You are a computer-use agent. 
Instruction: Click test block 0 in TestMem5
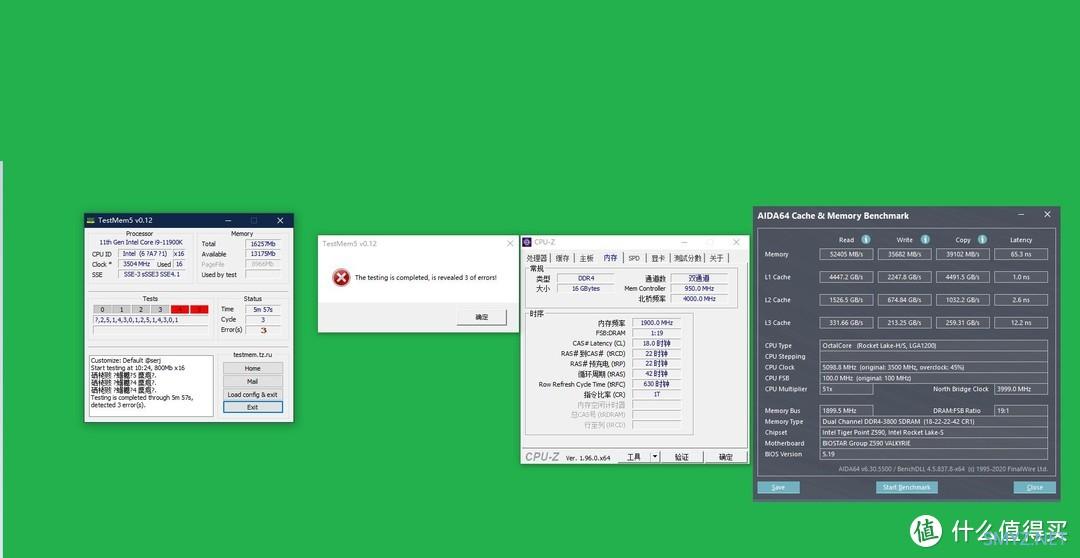102,309
